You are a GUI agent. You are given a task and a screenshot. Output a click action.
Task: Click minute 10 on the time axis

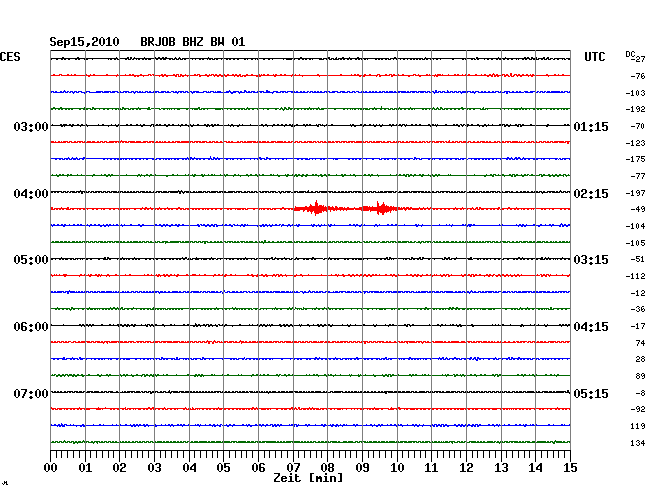click(x=397, y=468)
